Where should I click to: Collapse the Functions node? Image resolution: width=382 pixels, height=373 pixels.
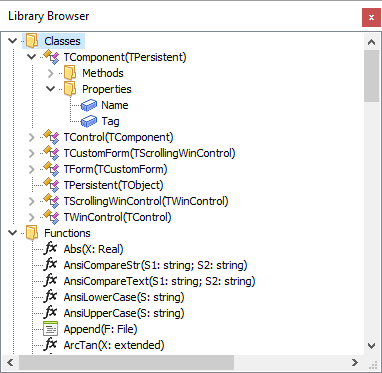click(x=13, y=233)
